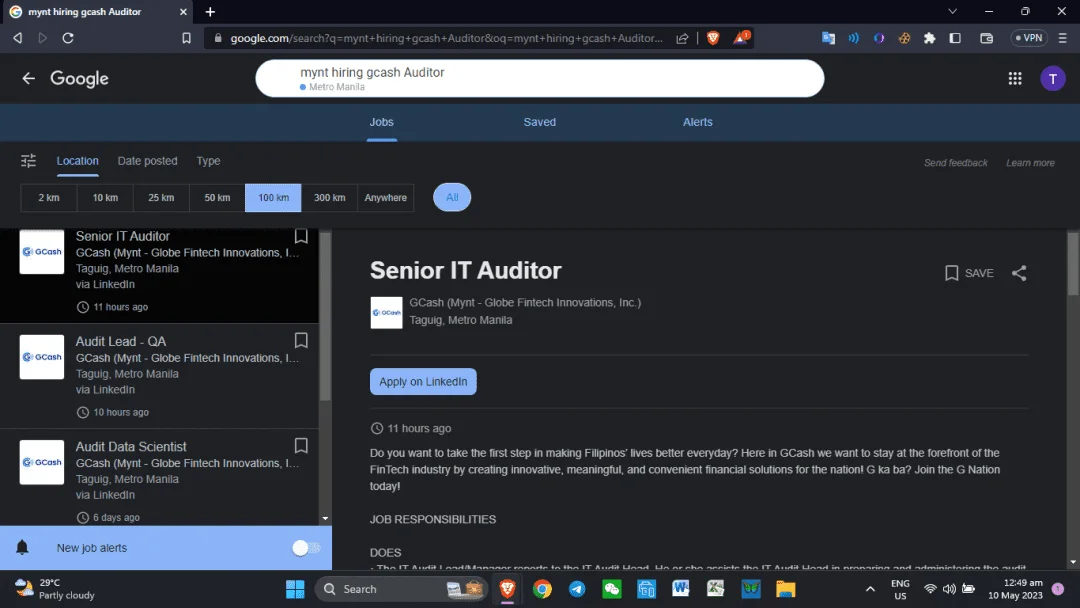Open the orange cookie extension

click(904, 38)
